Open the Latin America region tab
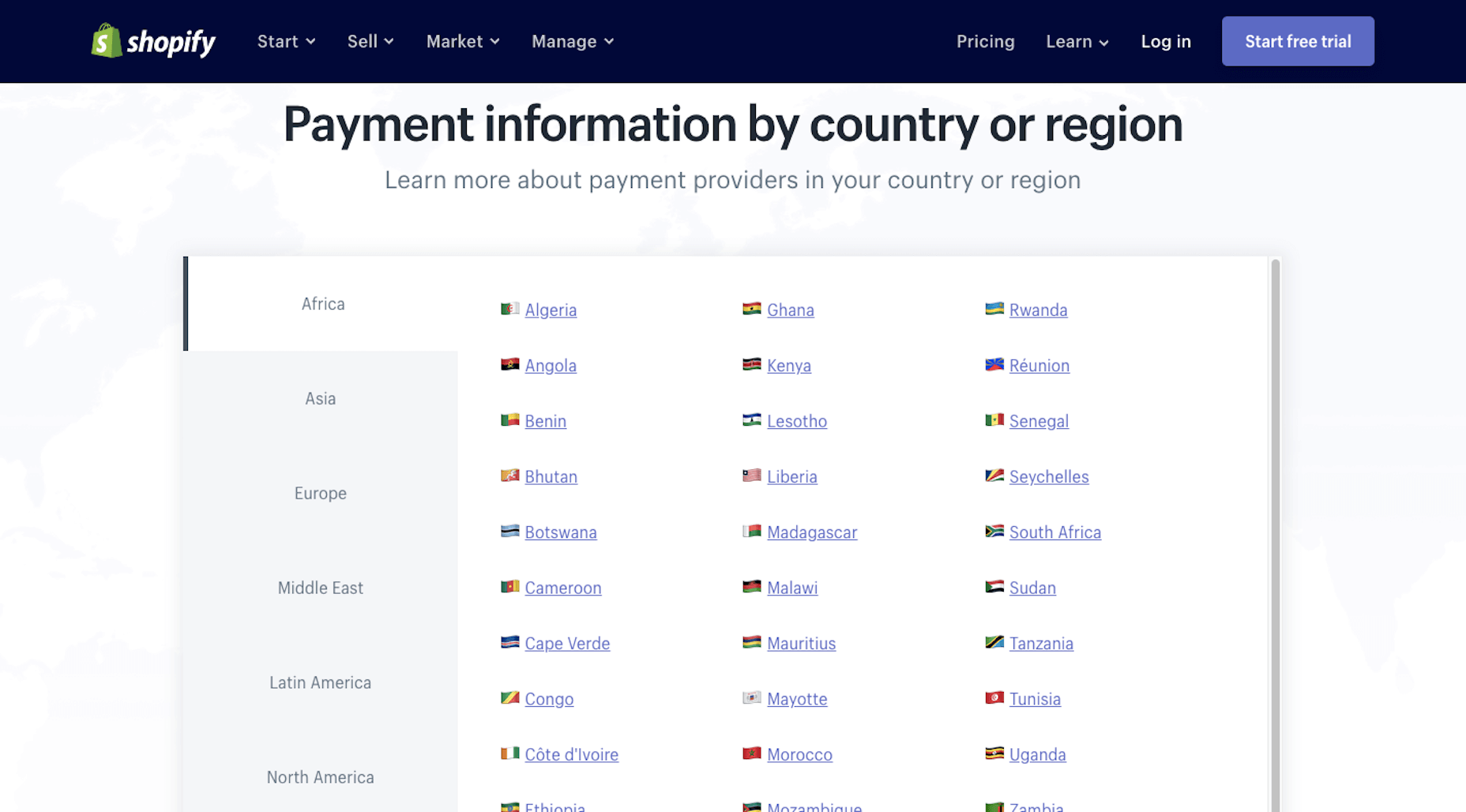Image resolution: width=1466 pixels, height=812 pixels. coord(321,682)
